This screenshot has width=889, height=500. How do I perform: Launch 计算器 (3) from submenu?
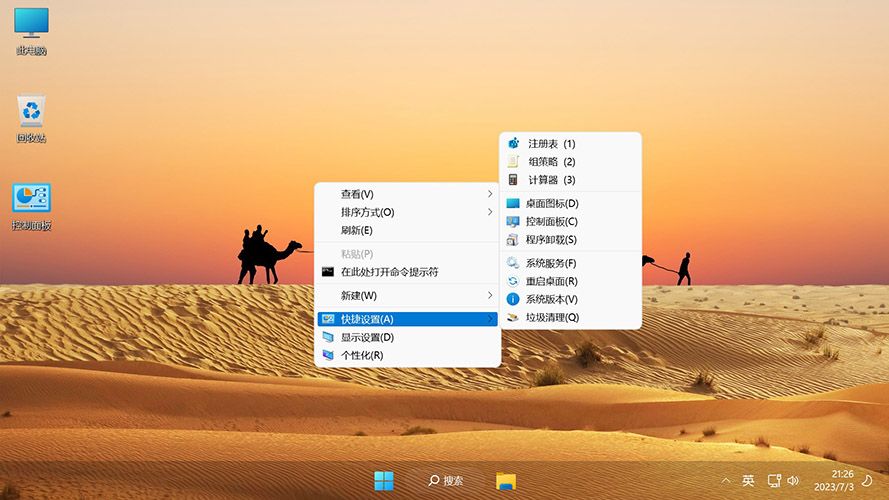(x=570, y=180)
